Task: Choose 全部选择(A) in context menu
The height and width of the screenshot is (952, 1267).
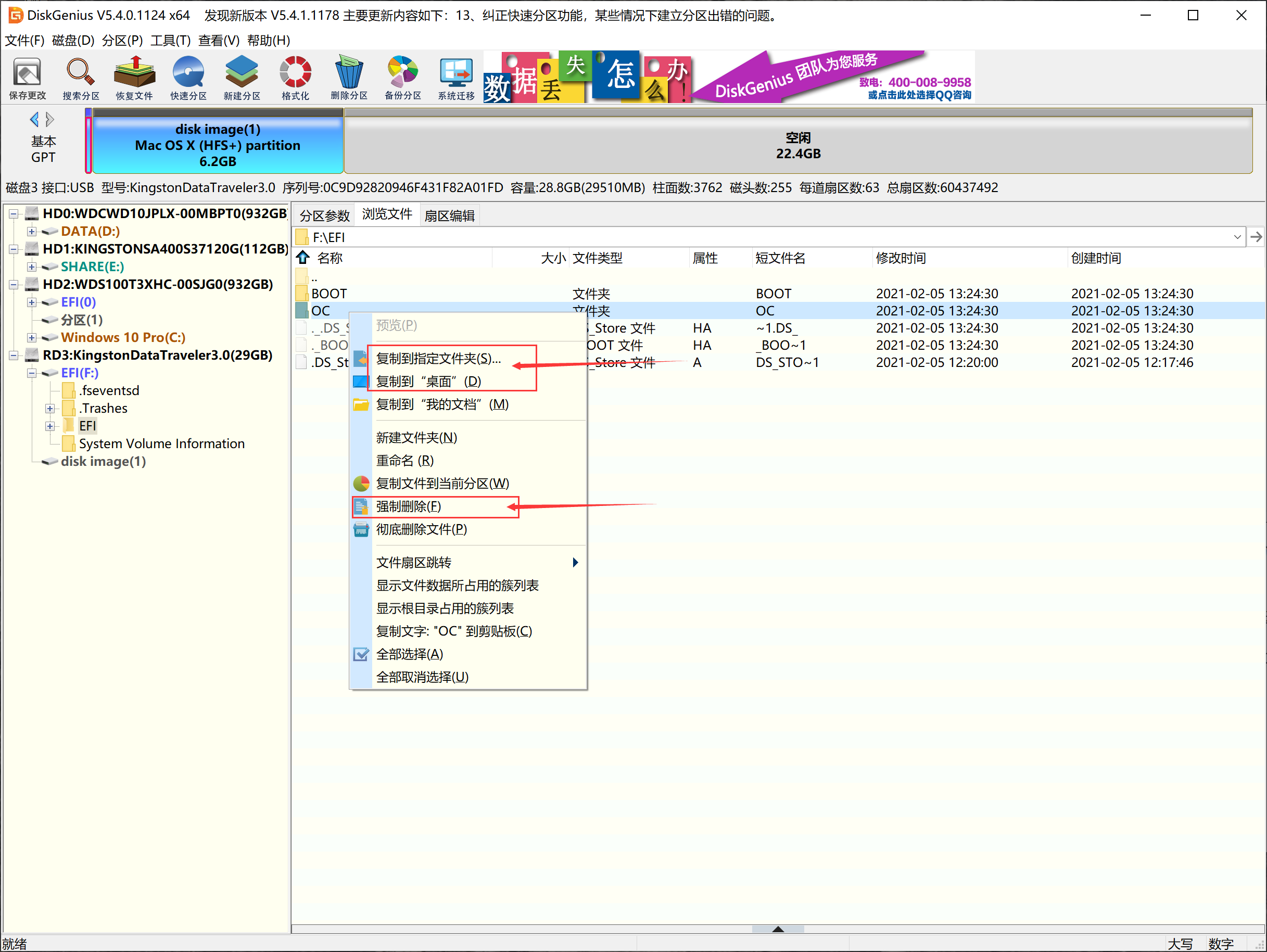Action: [468, 654]
